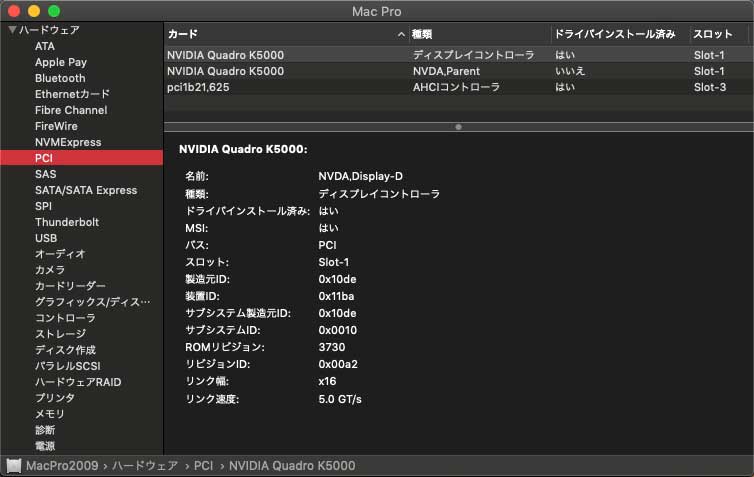Select グラフィックス/ディス… sidebar item

tap(93, 302)
